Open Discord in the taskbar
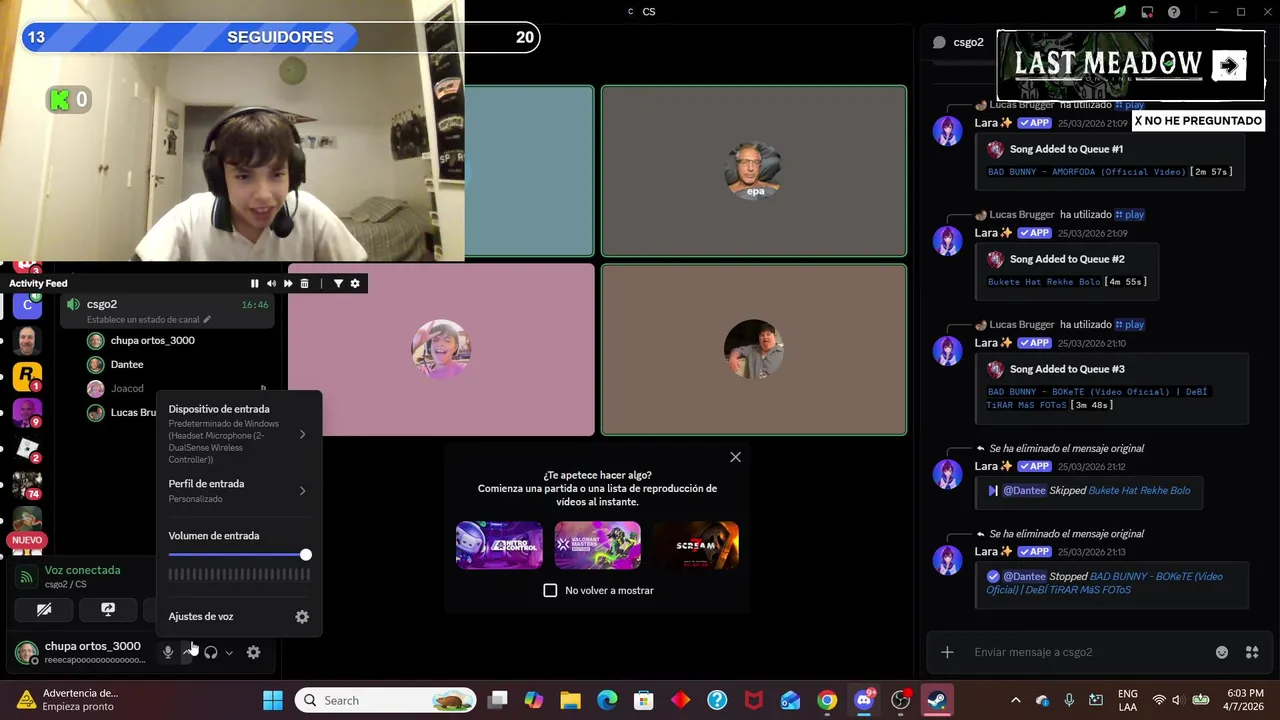Image resolution: width=1280 pixels, height=720 pixels. [864, 700]
